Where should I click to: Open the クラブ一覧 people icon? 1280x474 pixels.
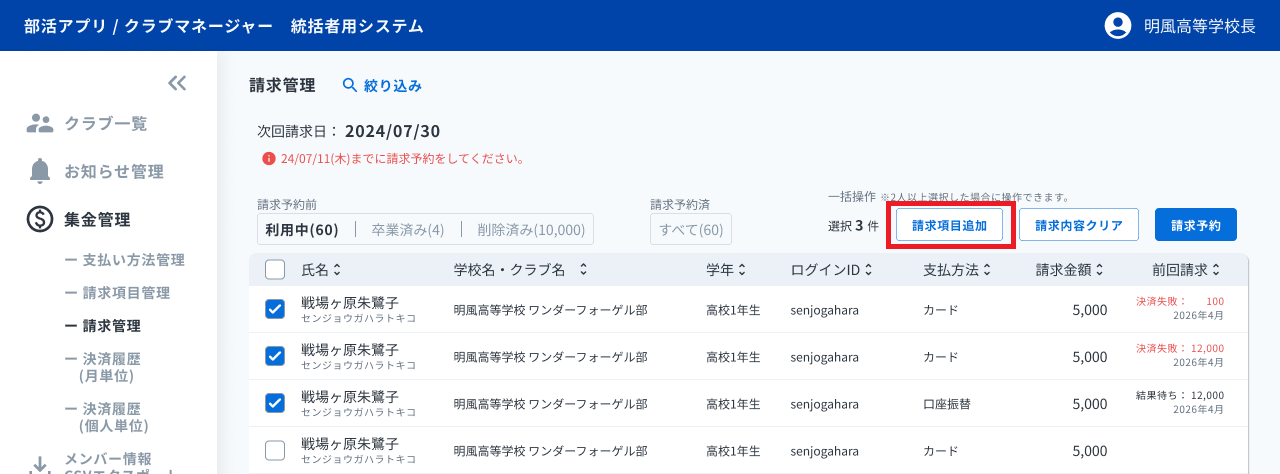[40, 124]
